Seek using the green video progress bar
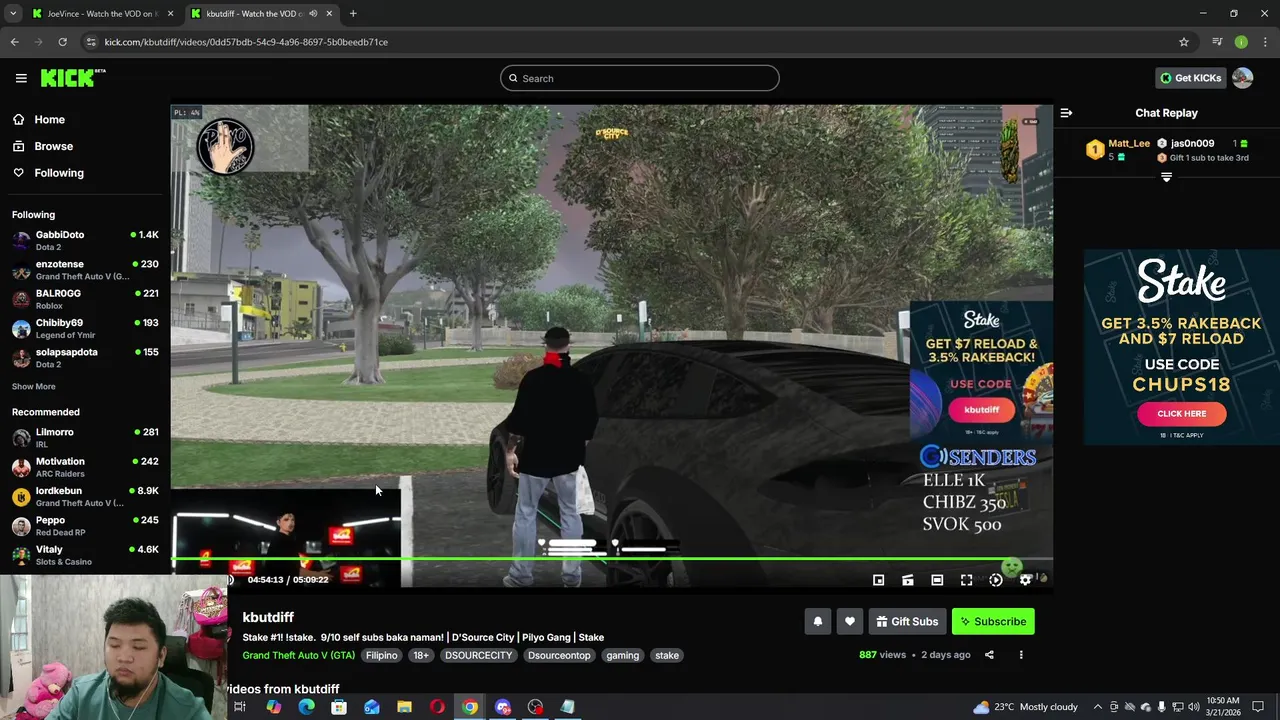Viewport: 1280px width, 720px height. (x=611, y=560)
